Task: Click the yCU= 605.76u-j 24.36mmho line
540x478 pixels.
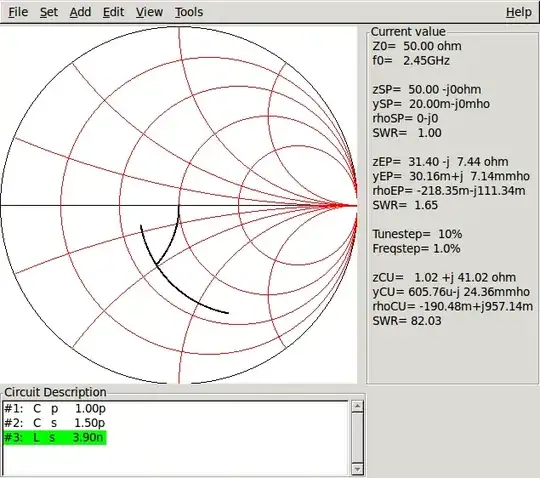Action: click(x=451, y=292)
